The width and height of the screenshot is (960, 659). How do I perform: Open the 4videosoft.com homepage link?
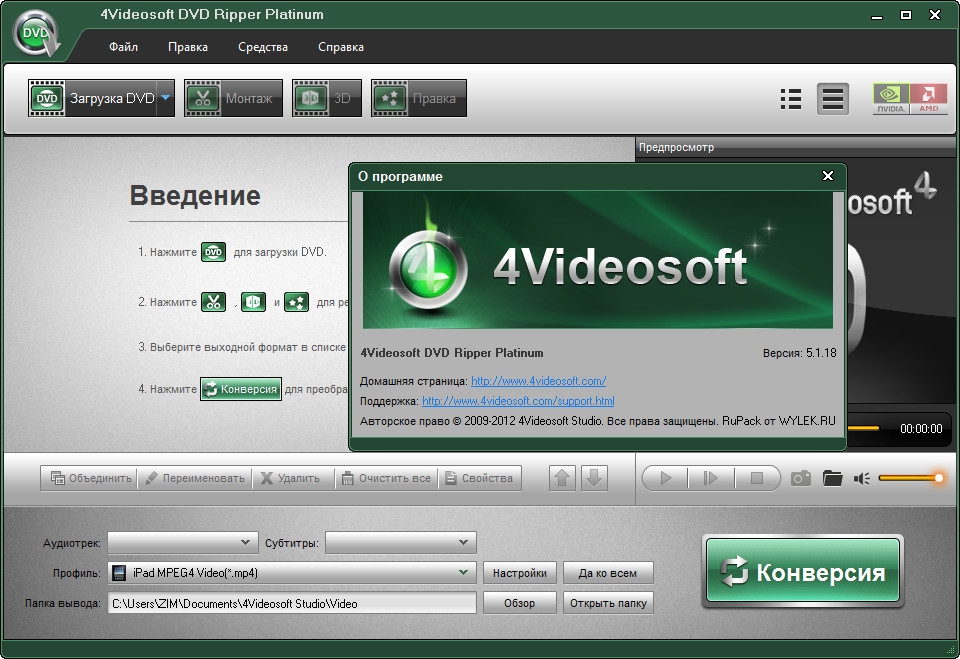tap(538, 381)
